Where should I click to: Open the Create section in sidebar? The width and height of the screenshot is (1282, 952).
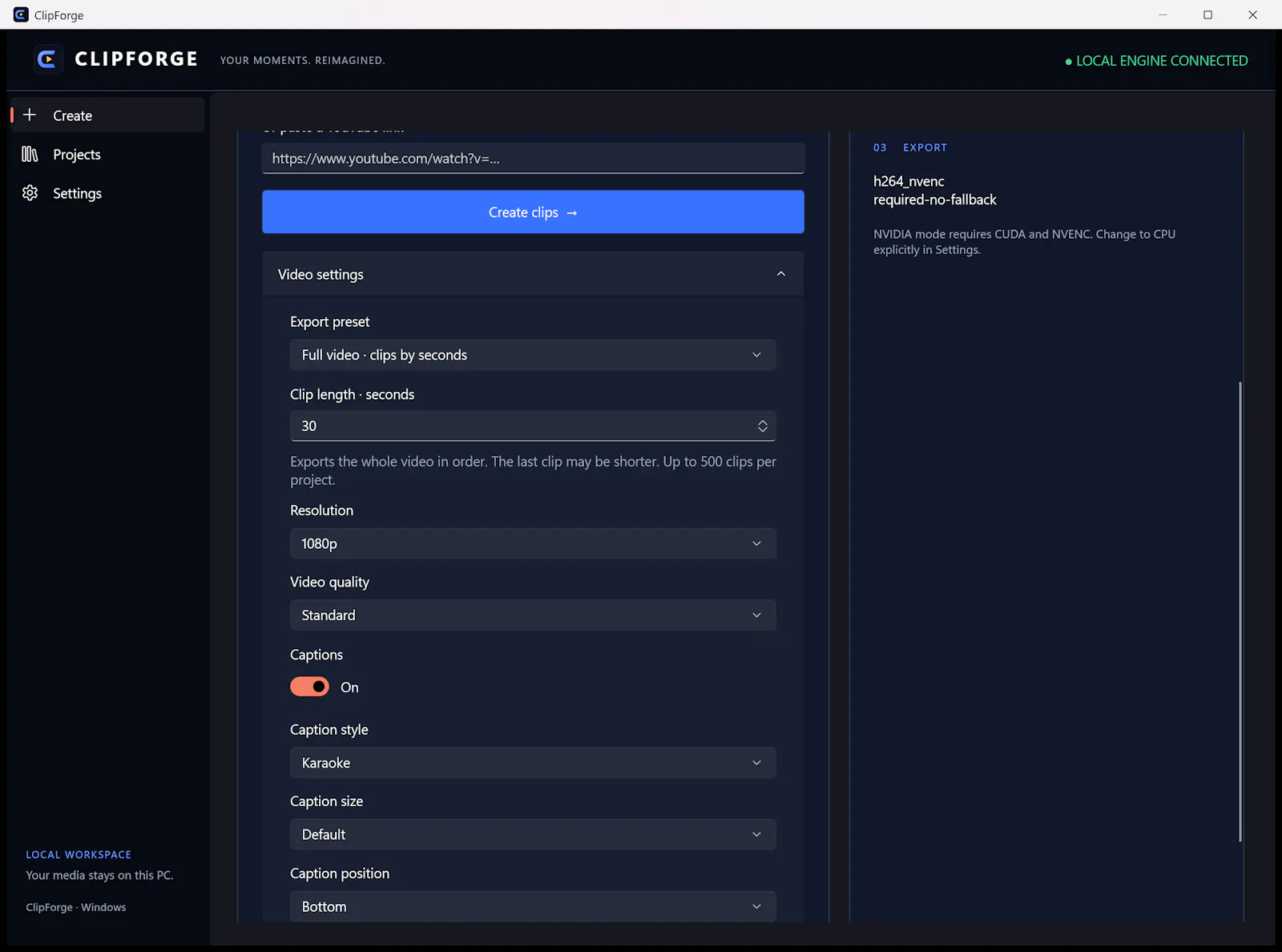pos(107,115)
